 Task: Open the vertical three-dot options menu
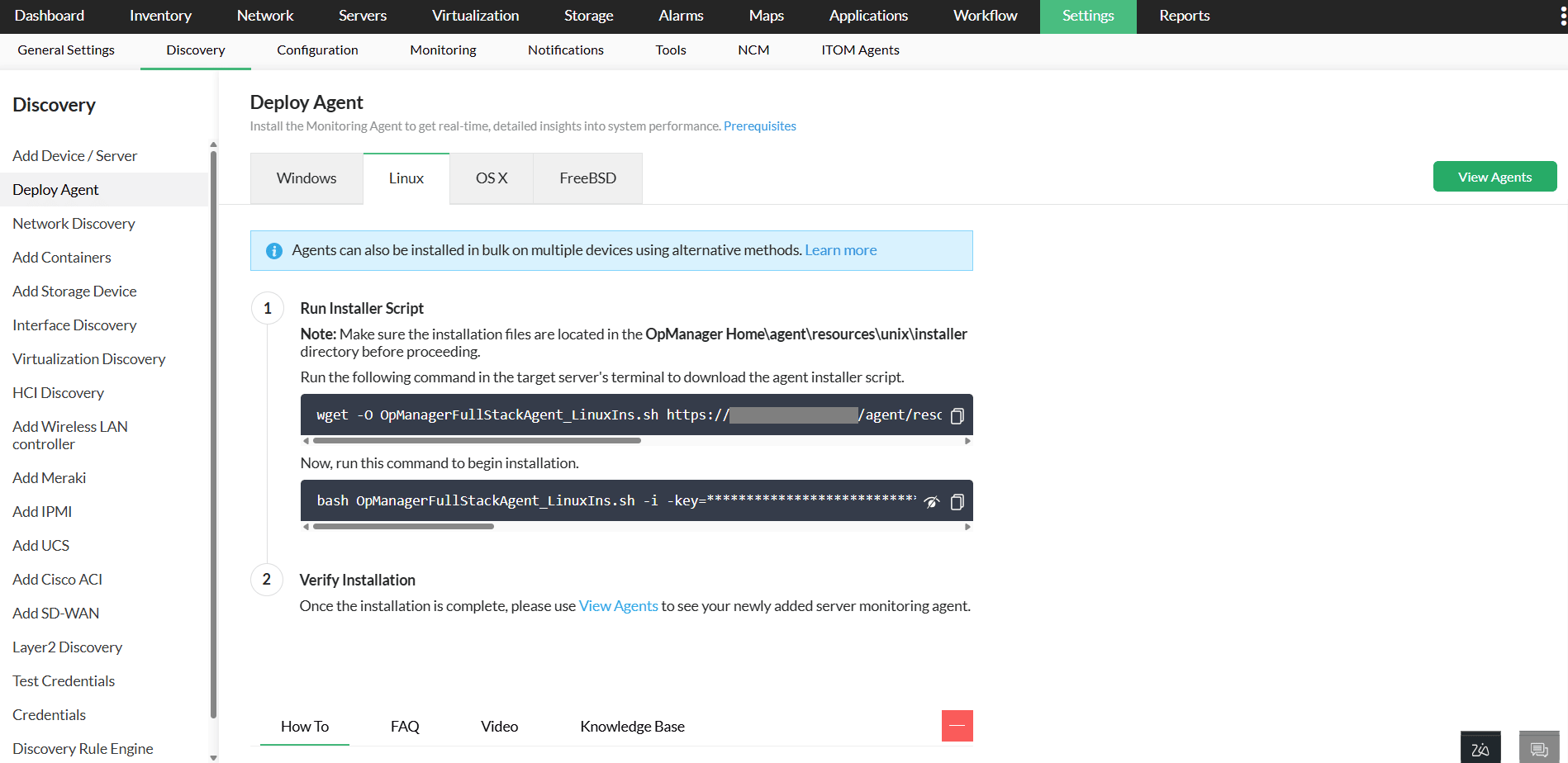[x=1563, y=16]
